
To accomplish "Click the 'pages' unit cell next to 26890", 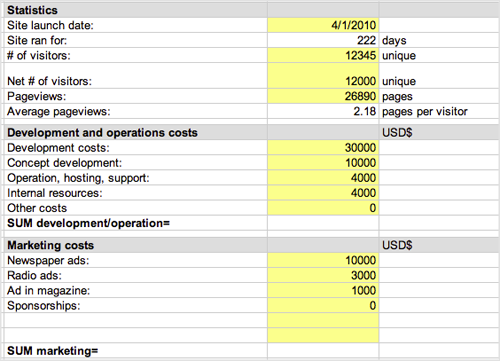I will [x=439, y=96].
